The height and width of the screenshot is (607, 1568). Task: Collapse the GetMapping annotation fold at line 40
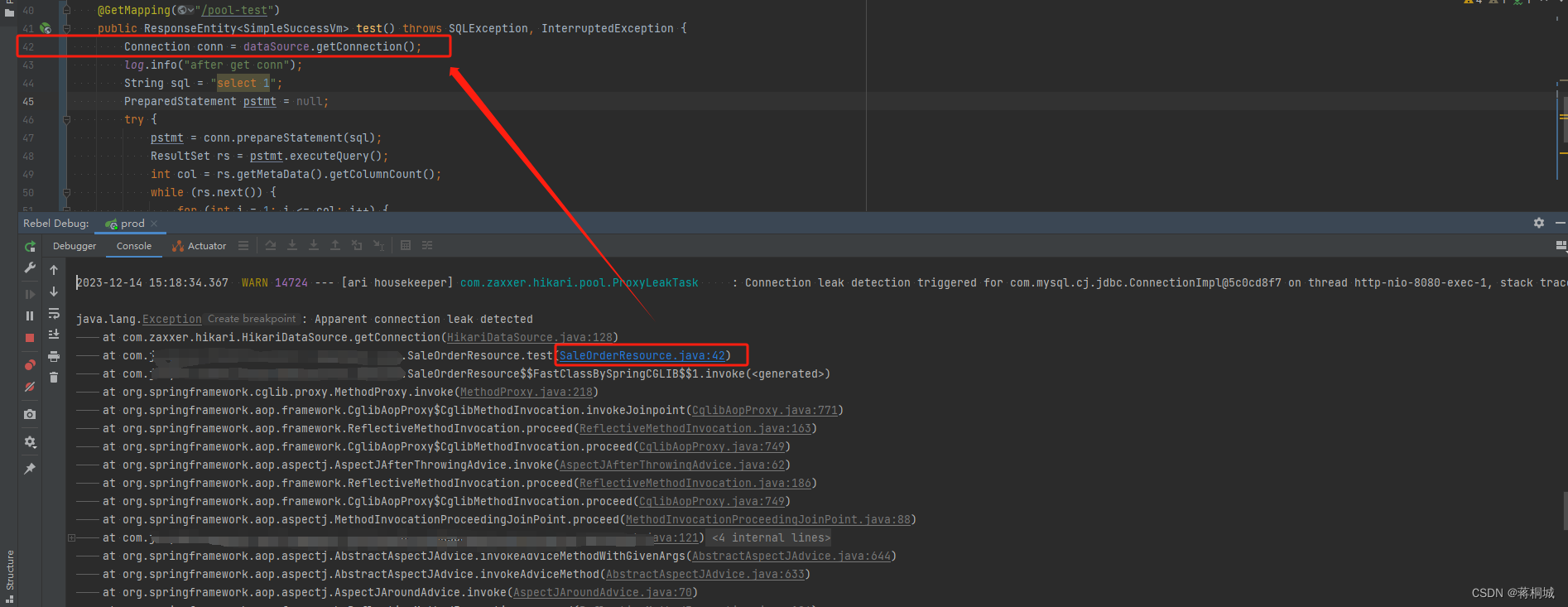(66, 10)
